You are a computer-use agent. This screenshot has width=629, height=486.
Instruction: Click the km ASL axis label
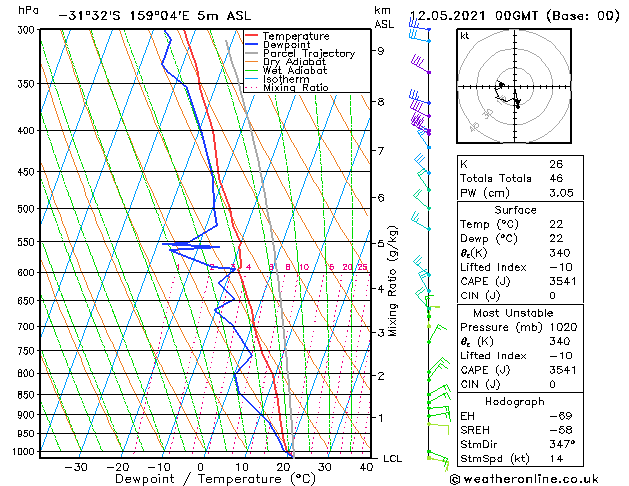point(383,17)
